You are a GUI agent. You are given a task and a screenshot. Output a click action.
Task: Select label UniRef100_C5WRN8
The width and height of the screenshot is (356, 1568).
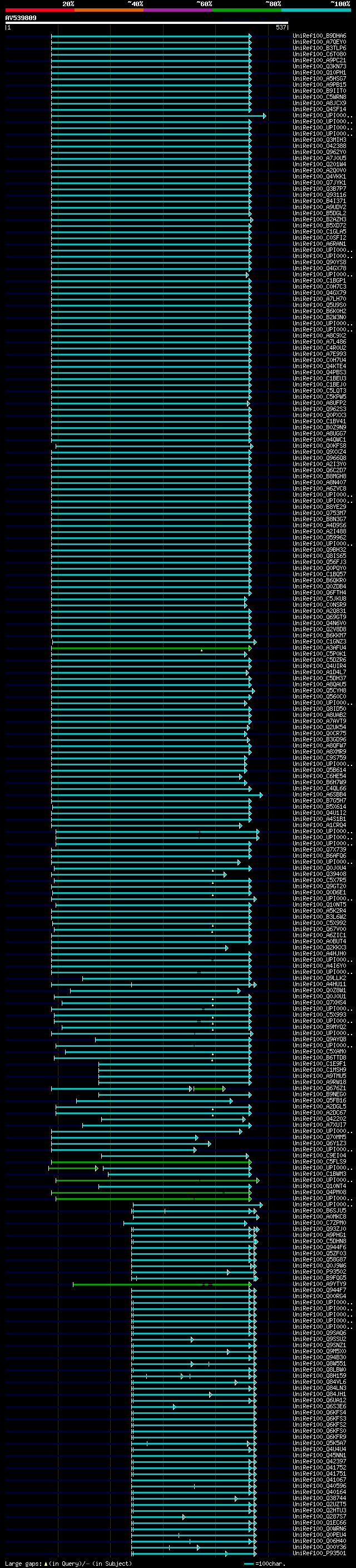(319, 97)
